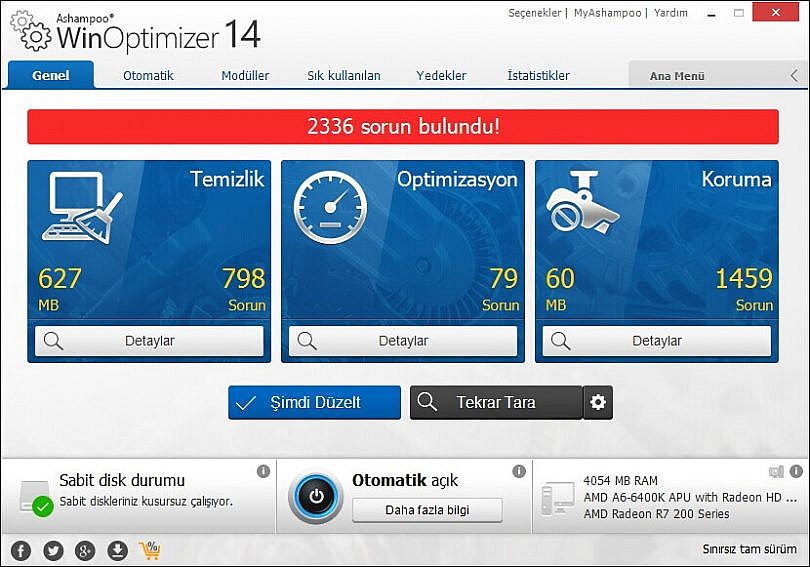Screen dimensions: 810x567
Task: Click the hard disk status checkmark icon
Action: (42, 506)
